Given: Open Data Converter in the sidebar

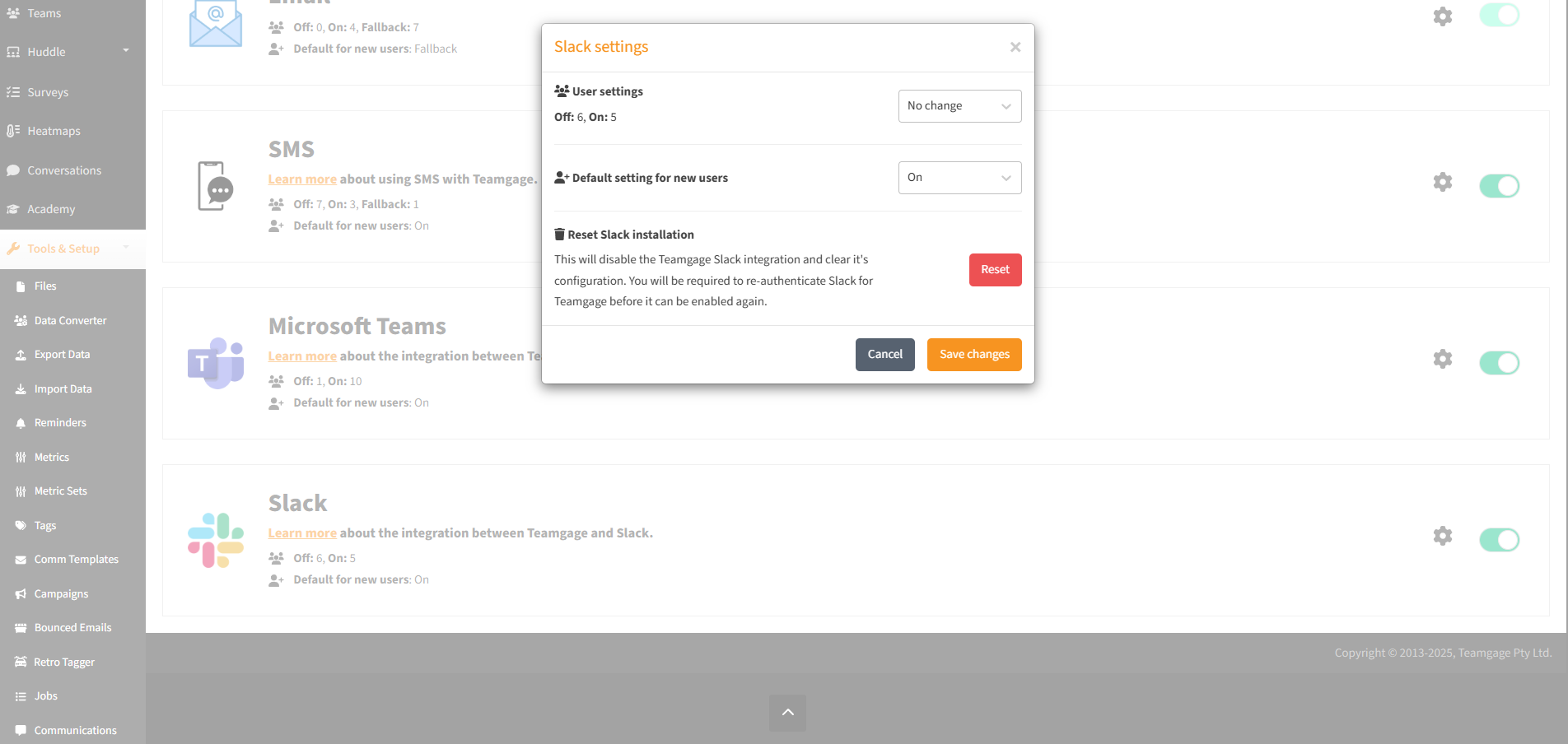Looking at the screenshot, I should pos(70,321).
